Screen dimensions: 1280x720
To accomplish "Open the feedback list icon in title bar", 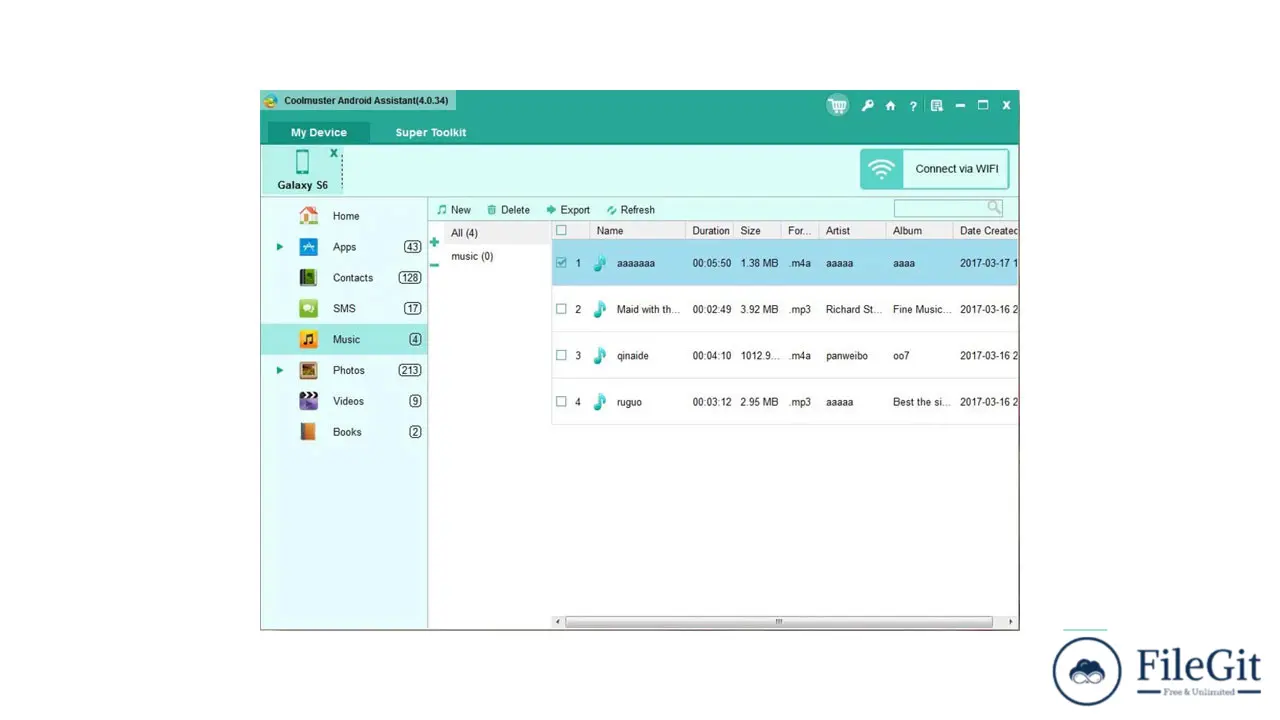I will coord(936,105).
